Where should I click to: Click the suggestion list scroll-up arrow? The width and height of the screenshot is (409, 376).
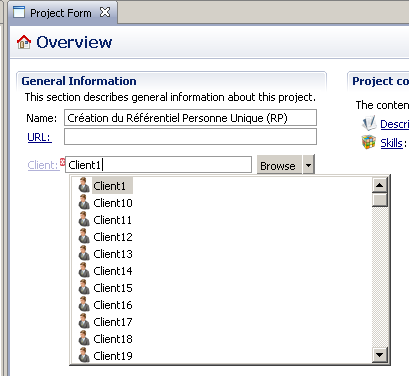coord(380,185)
